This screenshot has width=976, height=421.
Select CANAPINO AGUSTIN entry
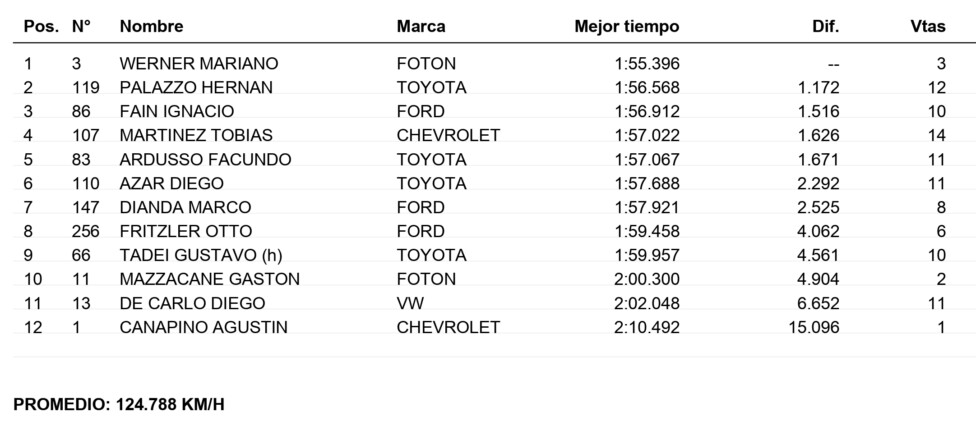click(204, 327)
